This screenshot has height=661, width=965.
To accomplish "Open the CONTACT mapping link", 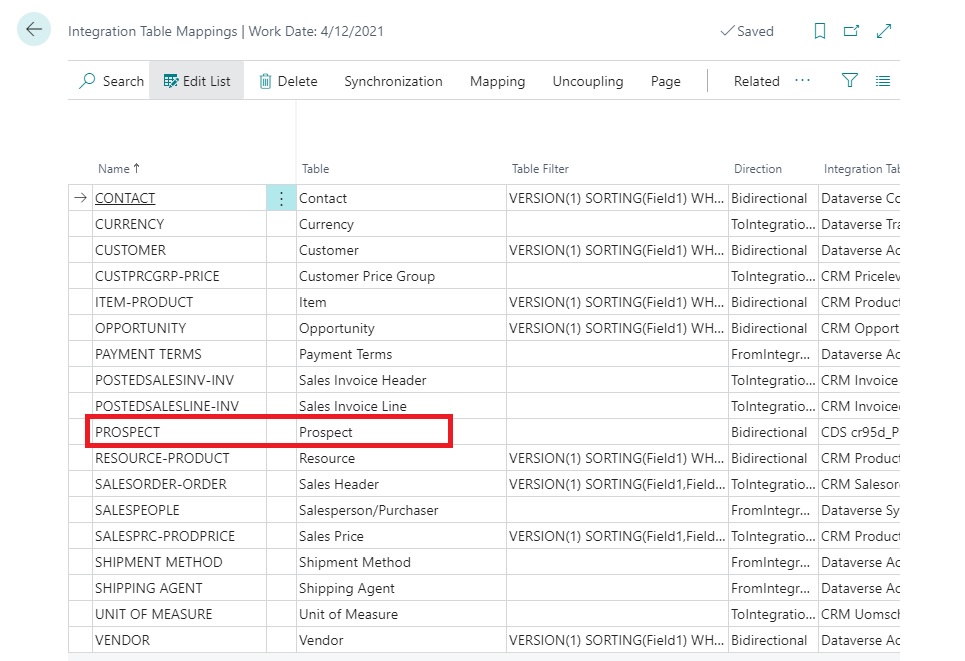I will [x=125, y=198].
